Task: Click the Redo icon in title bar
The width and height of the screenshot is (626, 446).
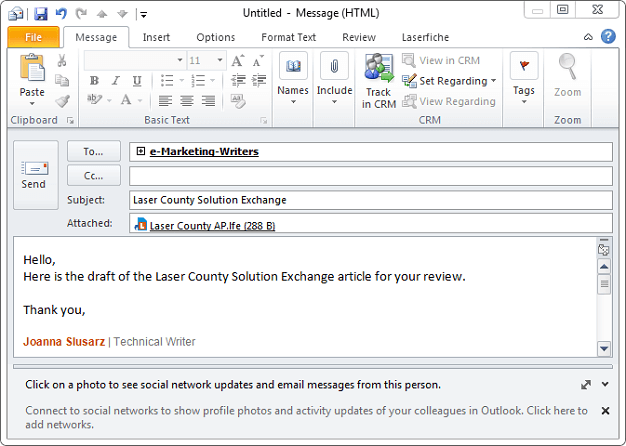Action: 81,14
